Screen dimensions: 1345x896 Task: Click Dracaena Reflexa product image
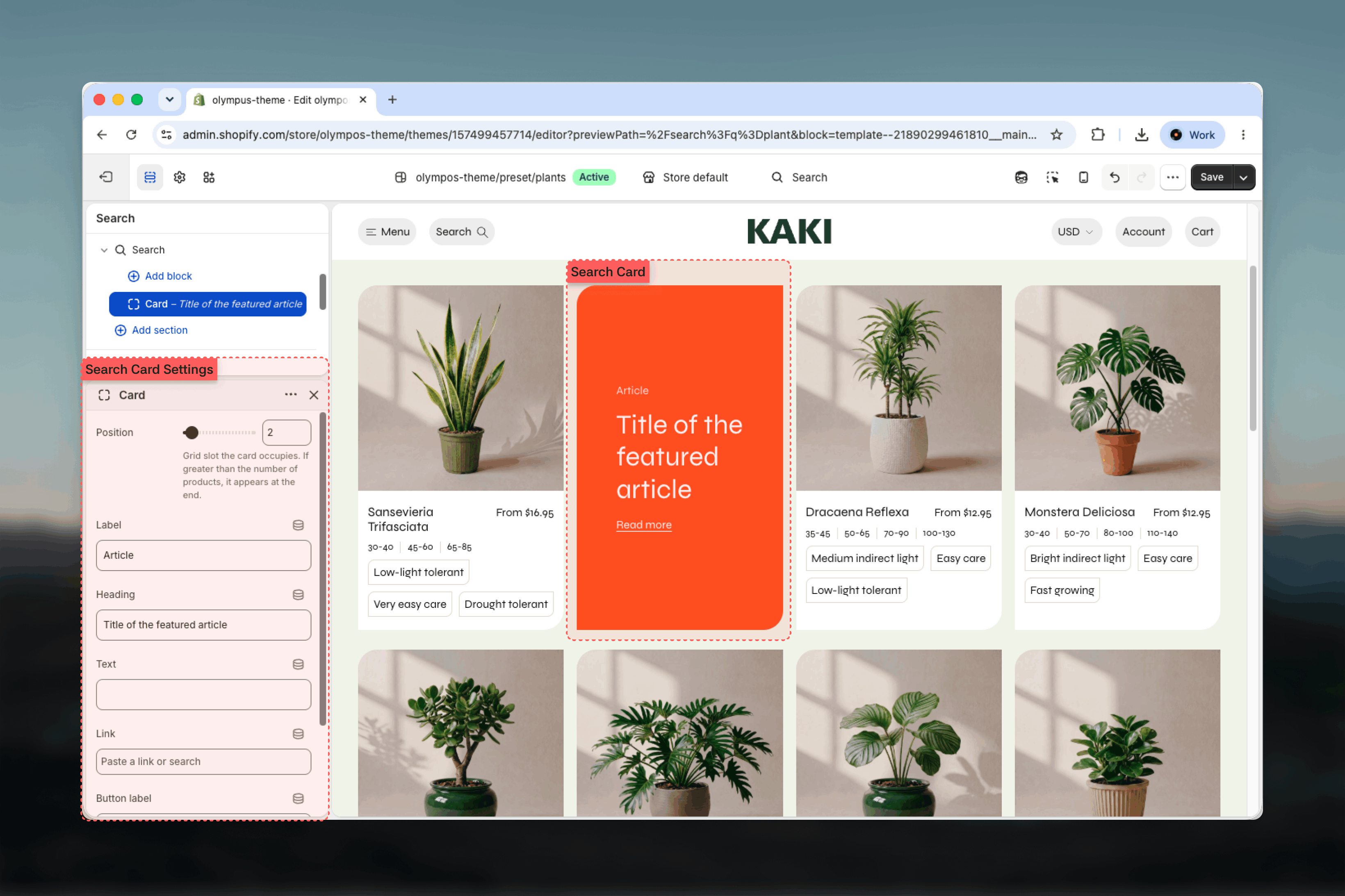click(898, 388)
